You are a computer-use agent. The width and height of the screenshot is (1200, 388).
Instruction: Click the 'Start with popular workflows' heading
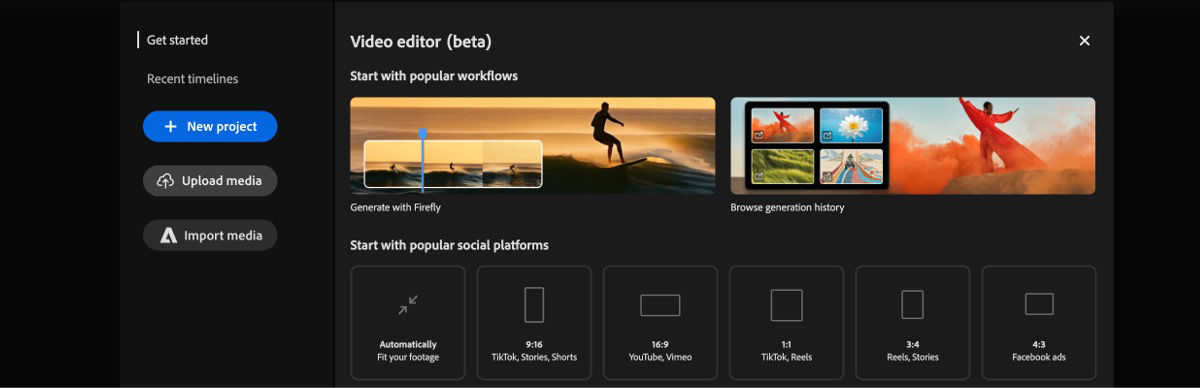[434, 76]
